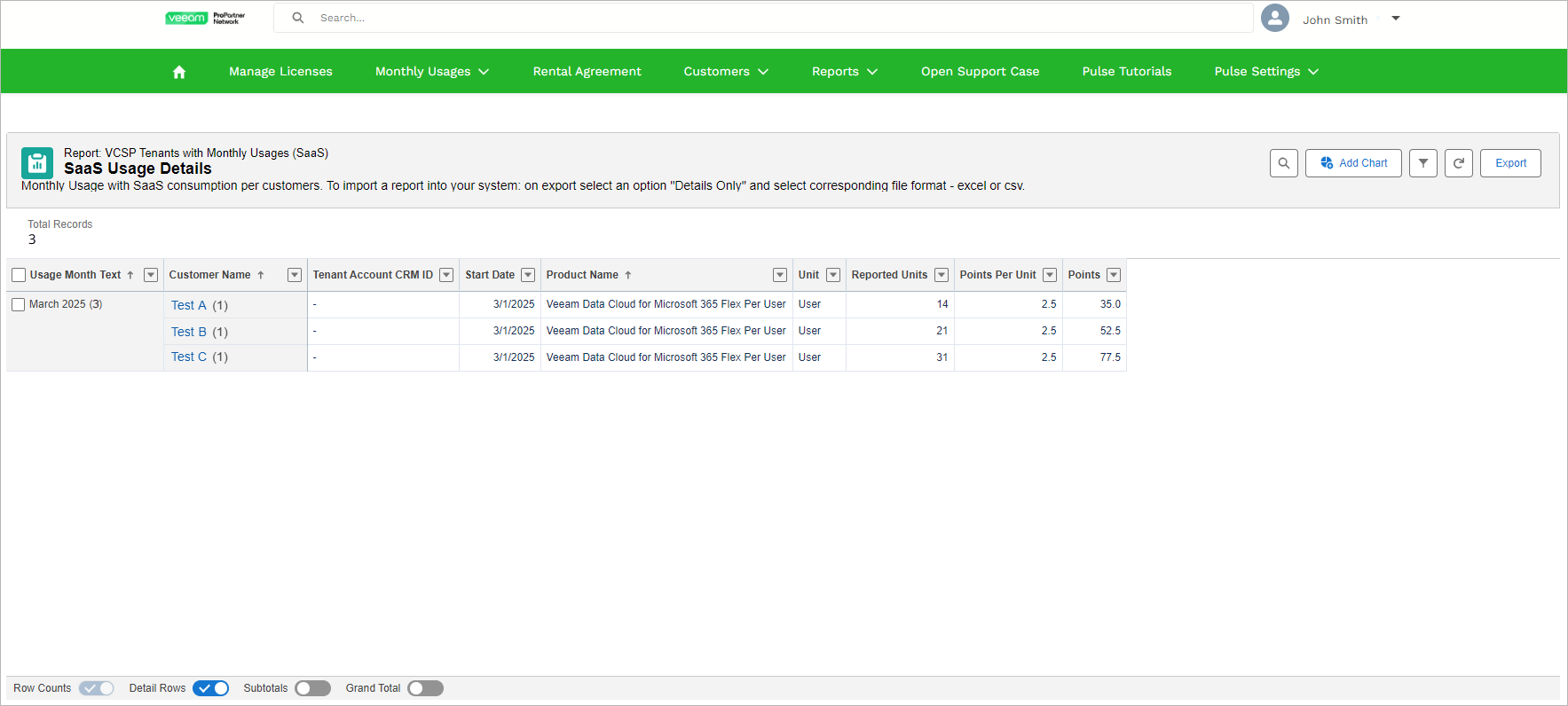This screenshot has width=1568, height=706.
Task: Click the Add Chart button
Action: (x=1353, y=163)
